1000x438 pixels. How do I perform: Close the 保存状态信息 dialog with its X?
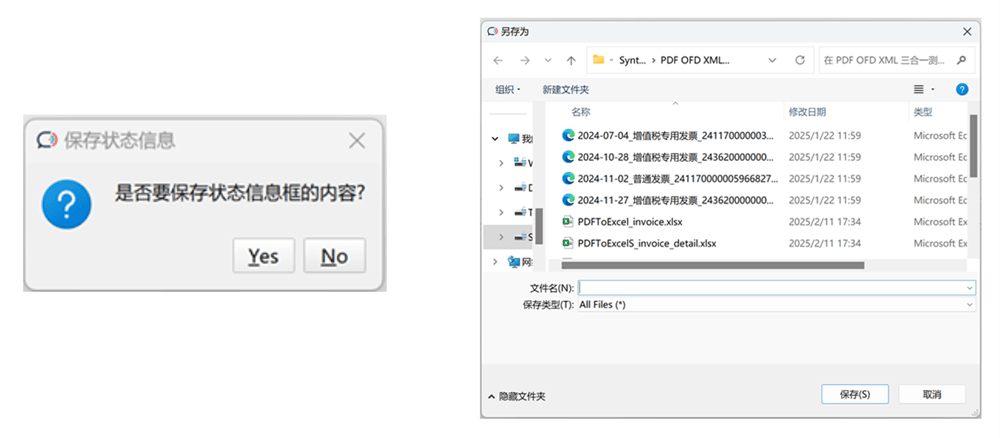(x=357, y=140)
